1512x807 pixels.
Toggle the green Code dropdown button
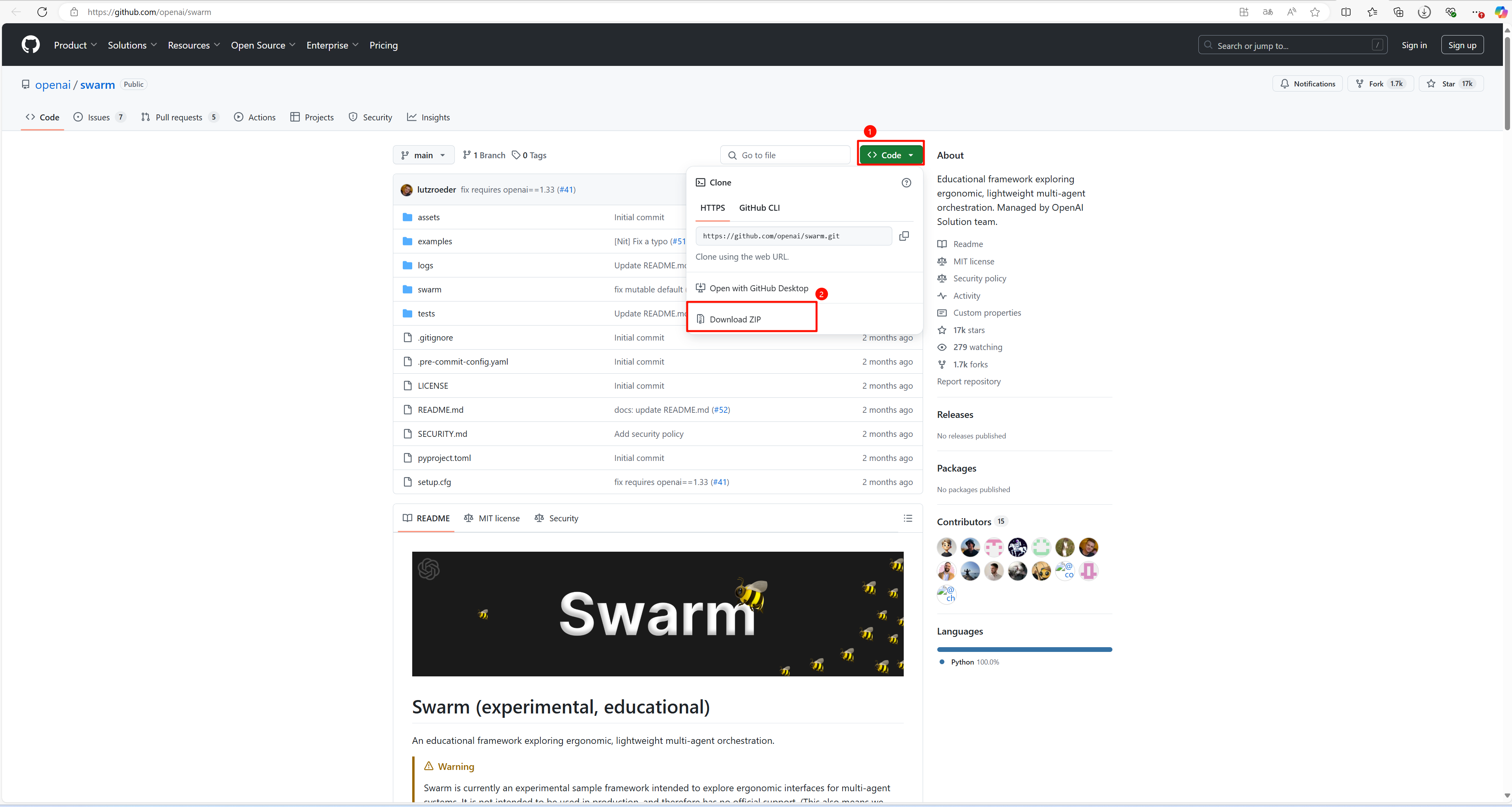point(890,155)
